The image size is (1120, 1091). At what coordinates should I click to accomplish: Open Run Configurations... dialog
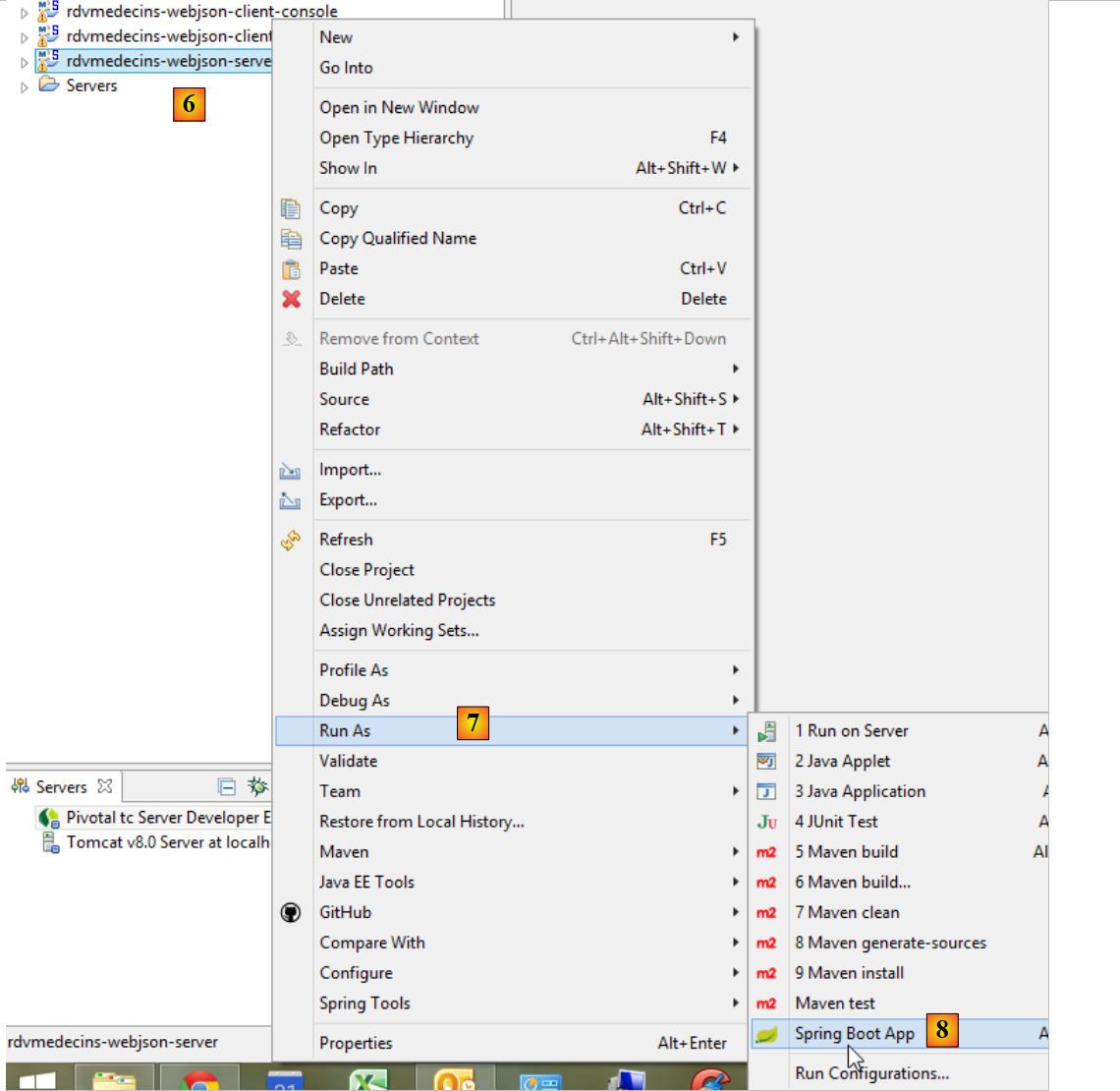point(871,1073)
